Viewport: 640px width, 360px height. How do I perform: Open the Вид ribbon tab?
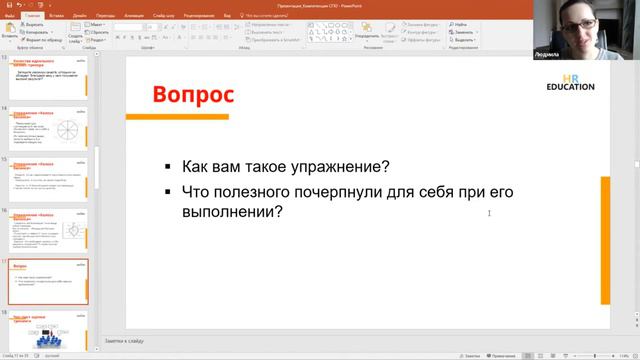(227, 16)
